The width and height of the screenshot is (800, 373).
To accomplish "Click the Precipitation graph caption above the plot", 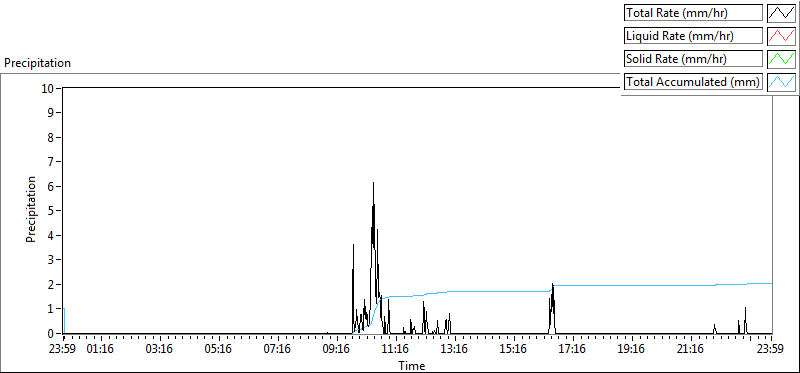I will point(37,63).
